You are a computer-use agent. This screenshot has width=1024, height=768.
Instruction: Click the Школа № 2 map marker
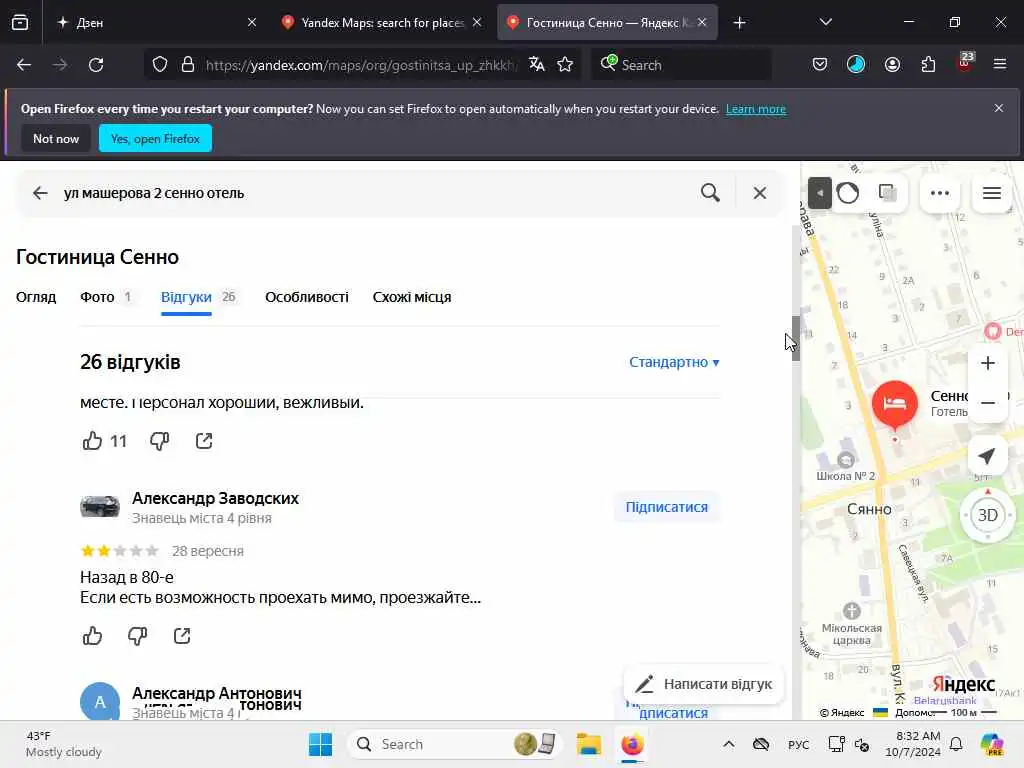coord(846,460)
